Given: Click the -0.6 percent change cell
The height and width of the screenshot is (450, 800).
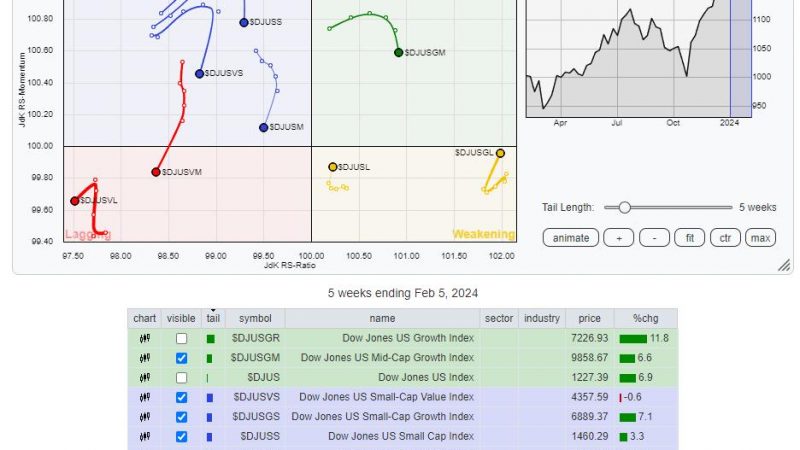Looking at the screenshot, I should [646, 396].
